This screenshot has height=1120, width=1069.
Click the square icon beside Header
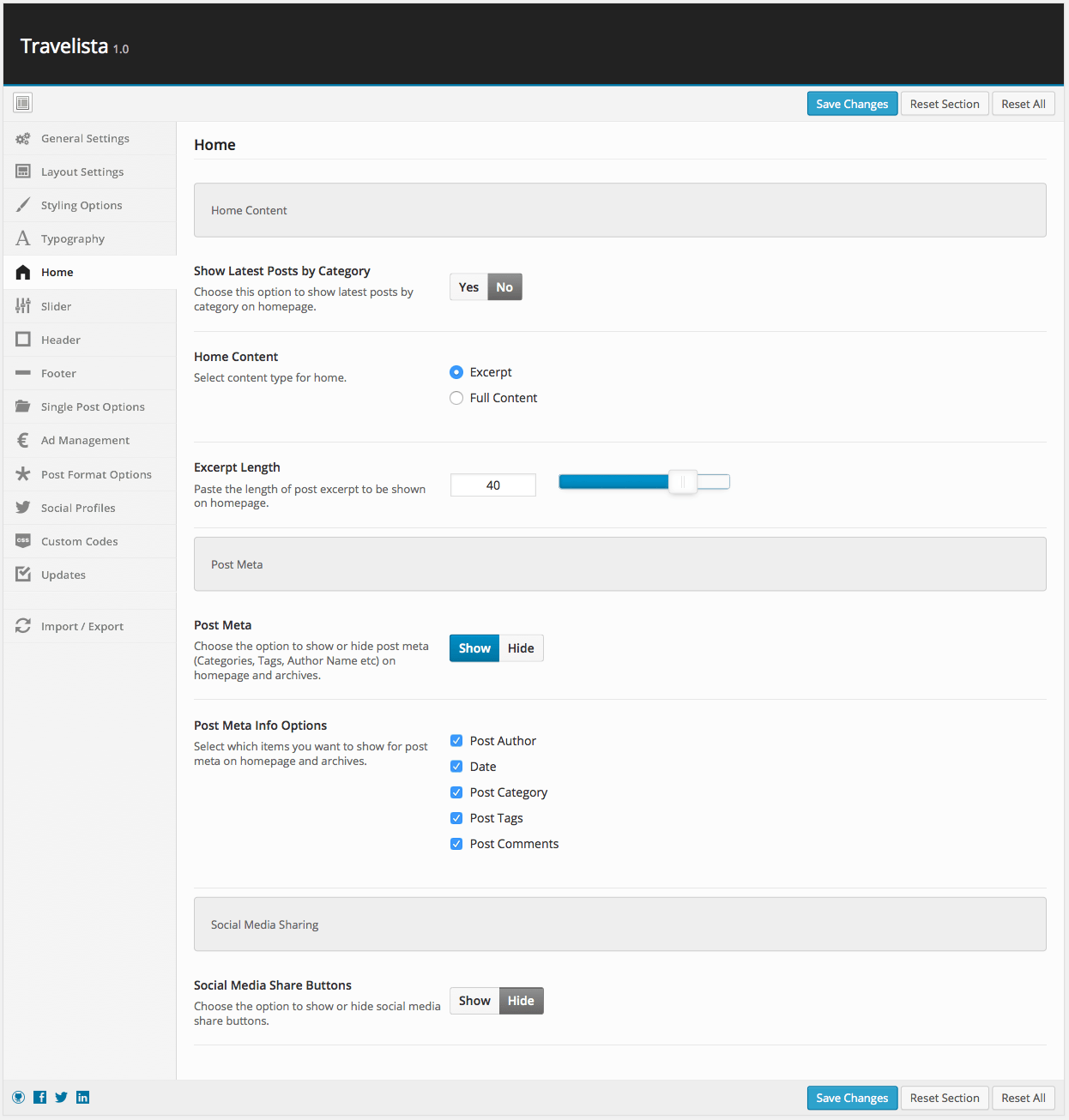point(23,339)
